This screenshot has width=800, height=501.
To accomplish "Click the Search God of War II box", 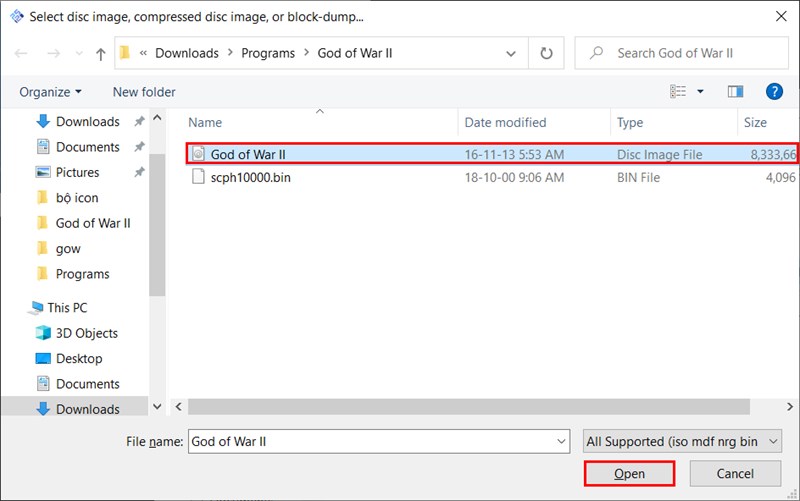I will tap(682, 53).
